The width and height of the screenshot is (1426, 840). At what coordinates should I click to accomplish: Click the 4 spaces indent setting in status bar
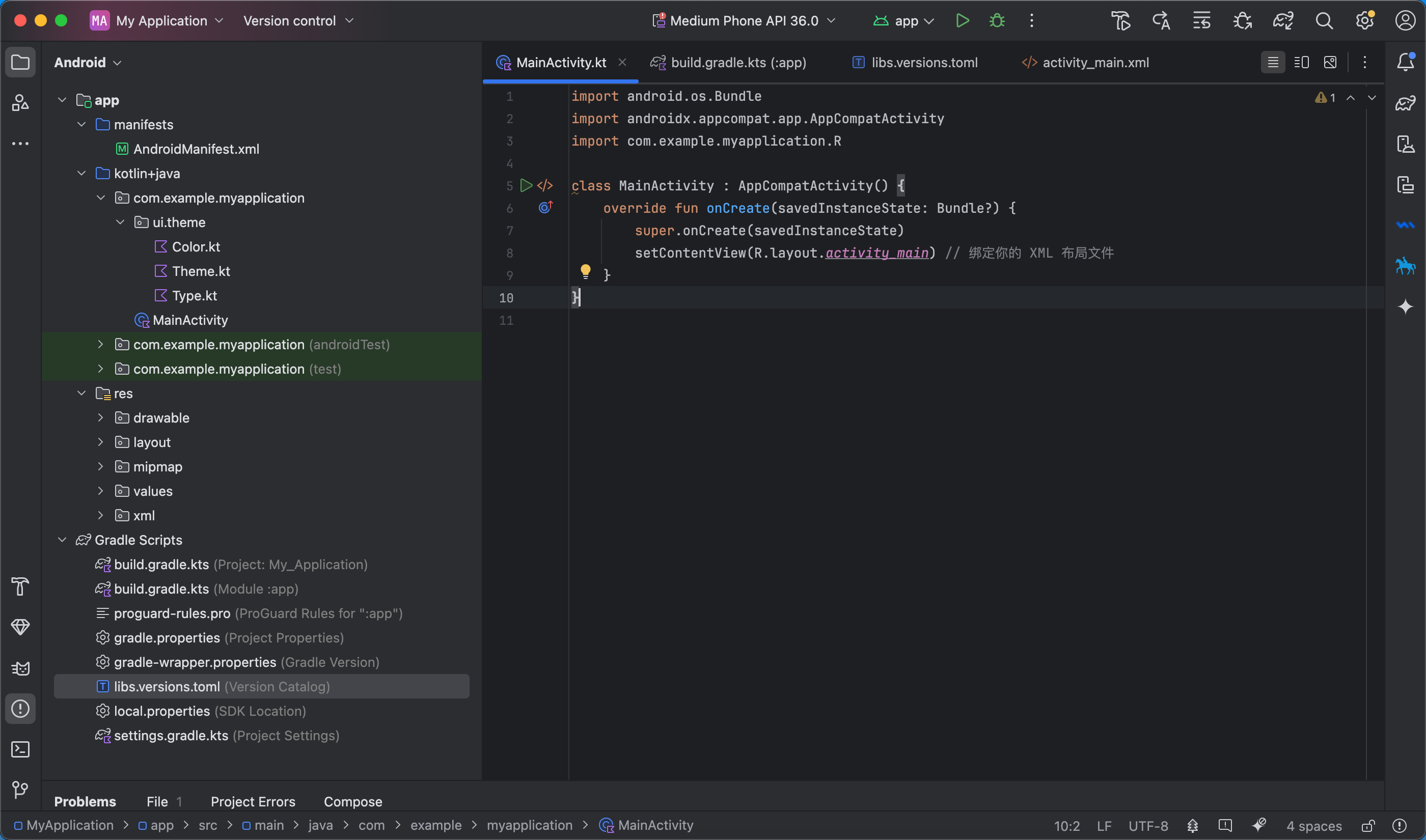[1313, 826]
